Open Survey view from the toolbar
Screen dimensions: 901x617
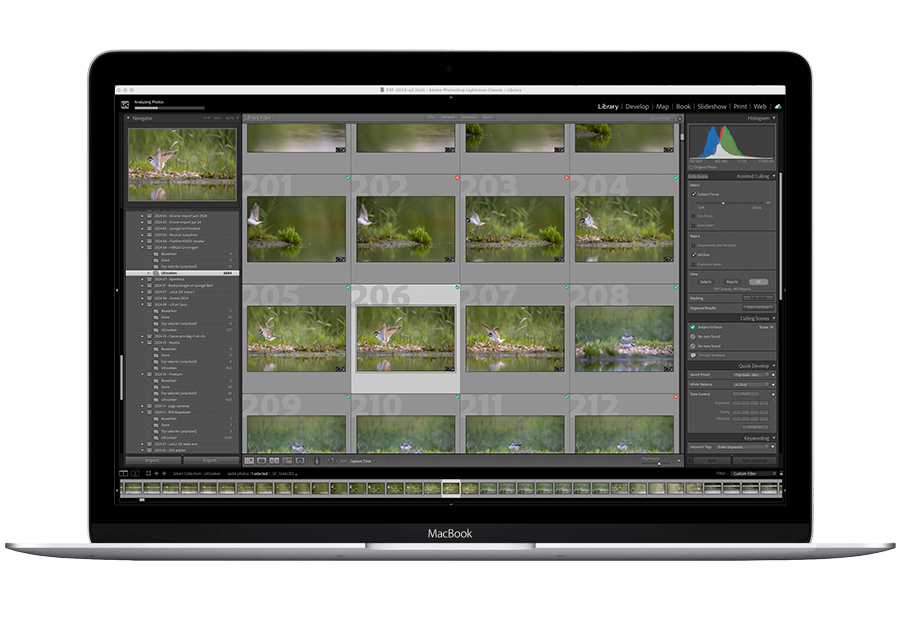[286, 461]
